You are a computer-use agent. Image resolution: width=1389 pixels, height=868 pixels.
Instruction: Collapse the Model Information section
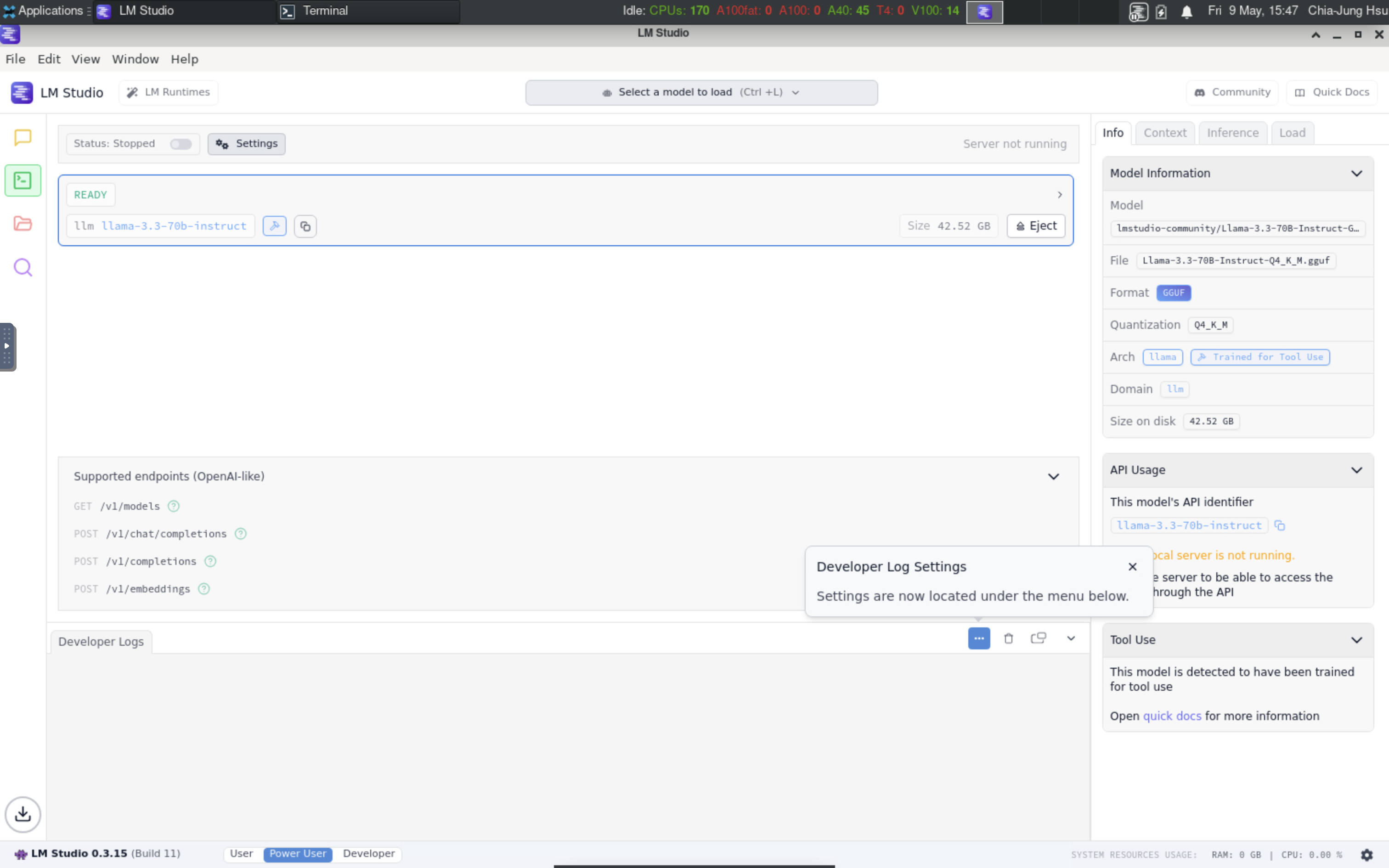click(1357, 174)
